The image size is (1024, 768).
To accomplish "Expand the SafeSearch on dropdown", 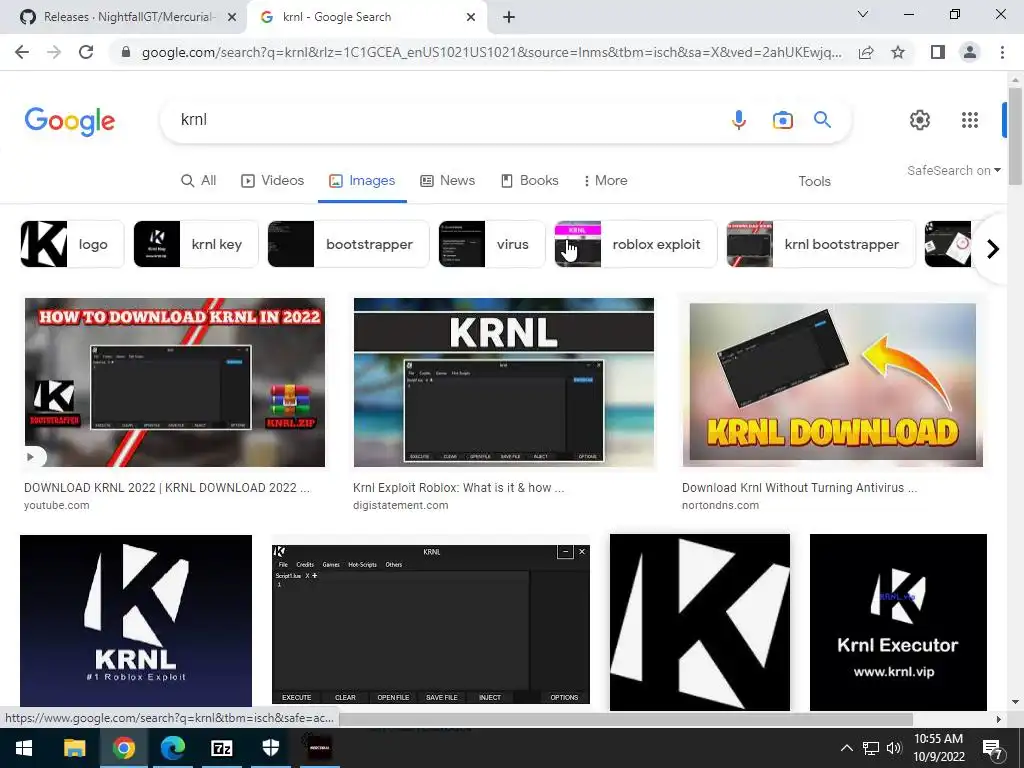I will pyautogui.click(x=953, y=170).
